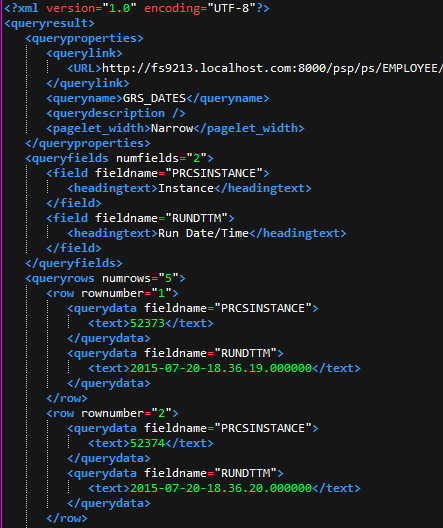Click querydata RUNDTTM tag in row 2
Screen dimensions: 443x528
175,473
